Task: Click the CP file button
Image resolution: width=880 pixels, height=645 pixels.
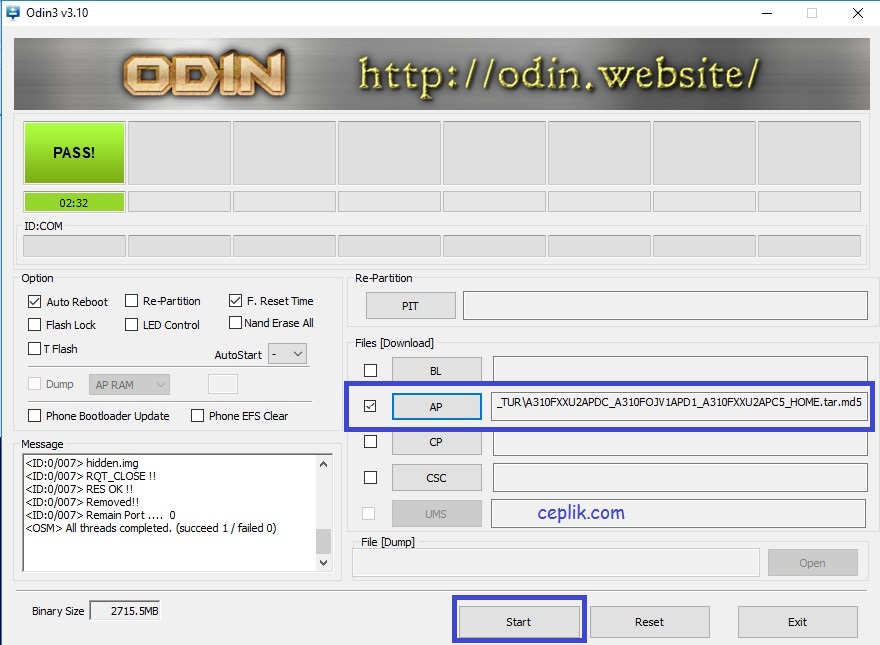Action: click(436, 442)
